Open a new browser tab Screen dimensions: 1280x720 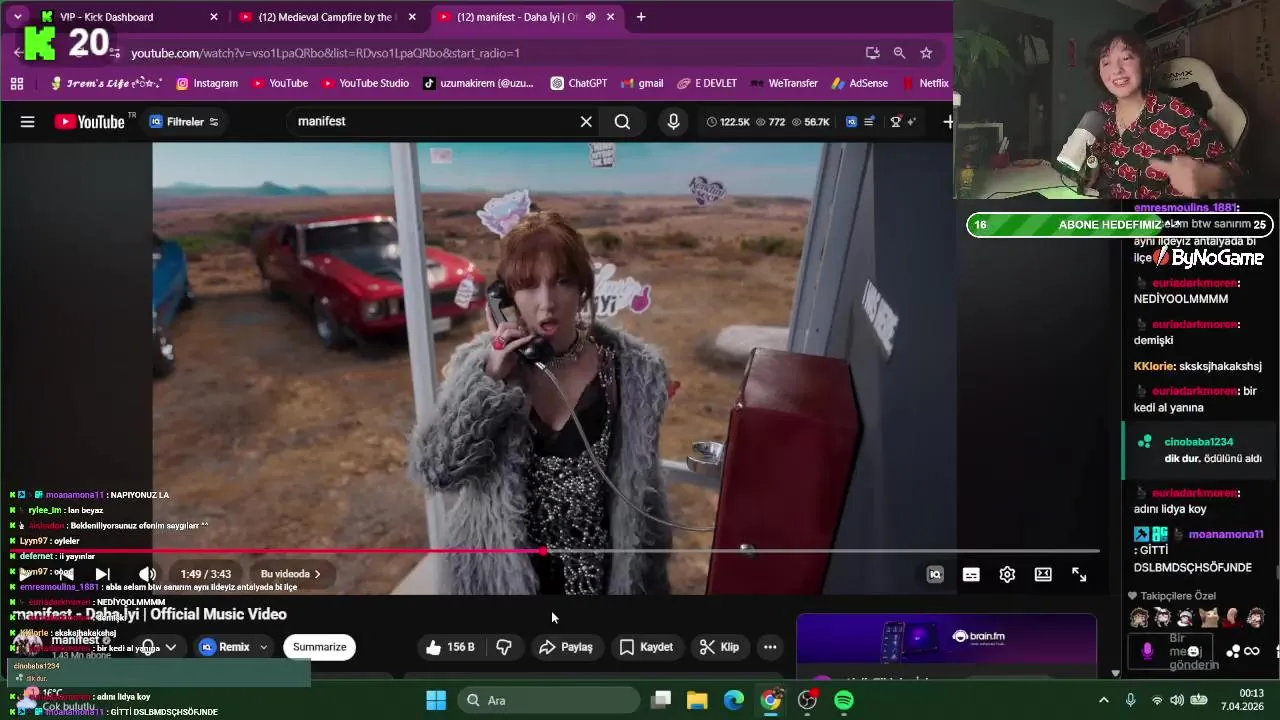click(x=641, y=17)
